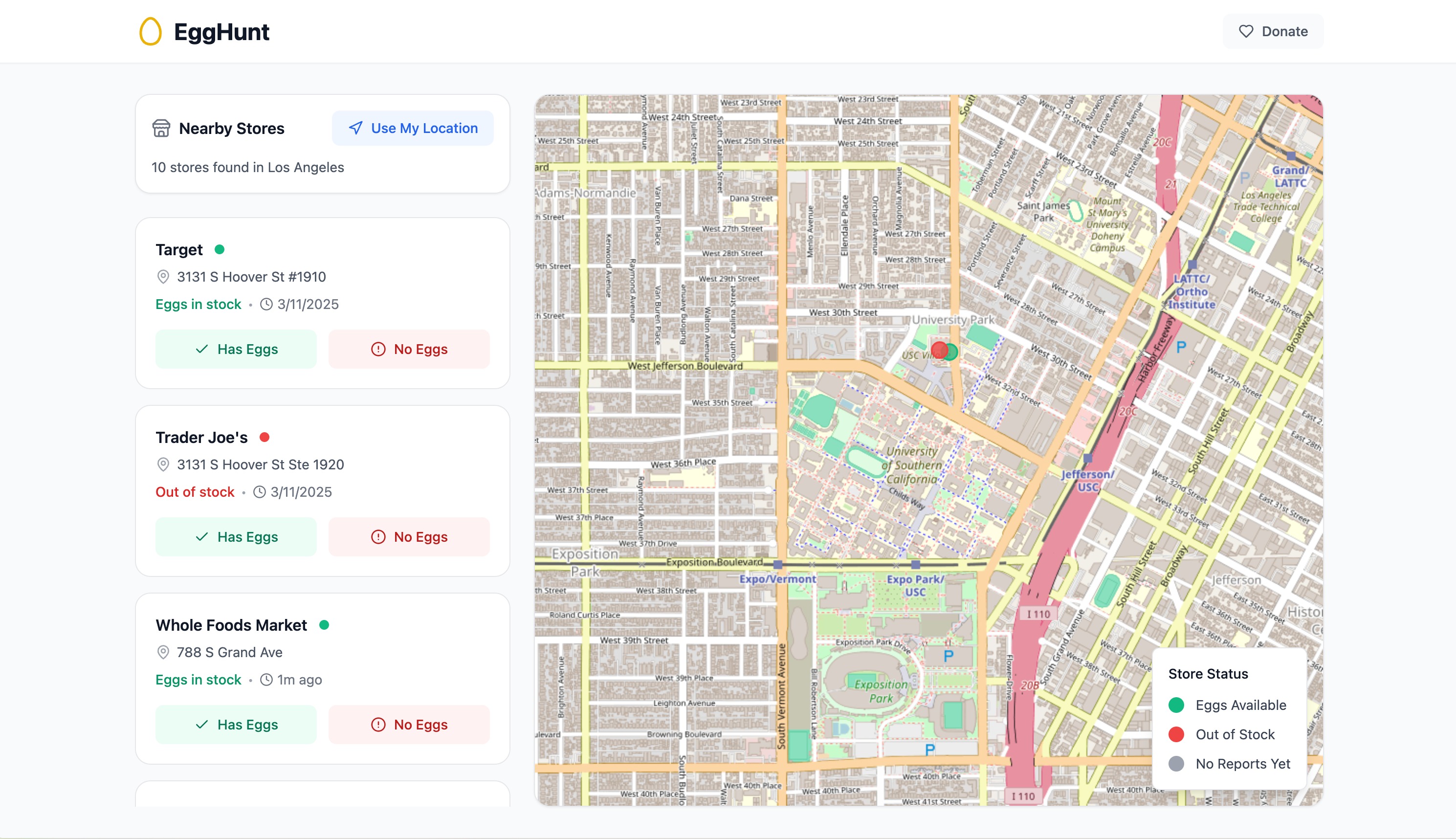Click the green status dot next to Target
1456x839 pixels.
click(x=220, y=249)
